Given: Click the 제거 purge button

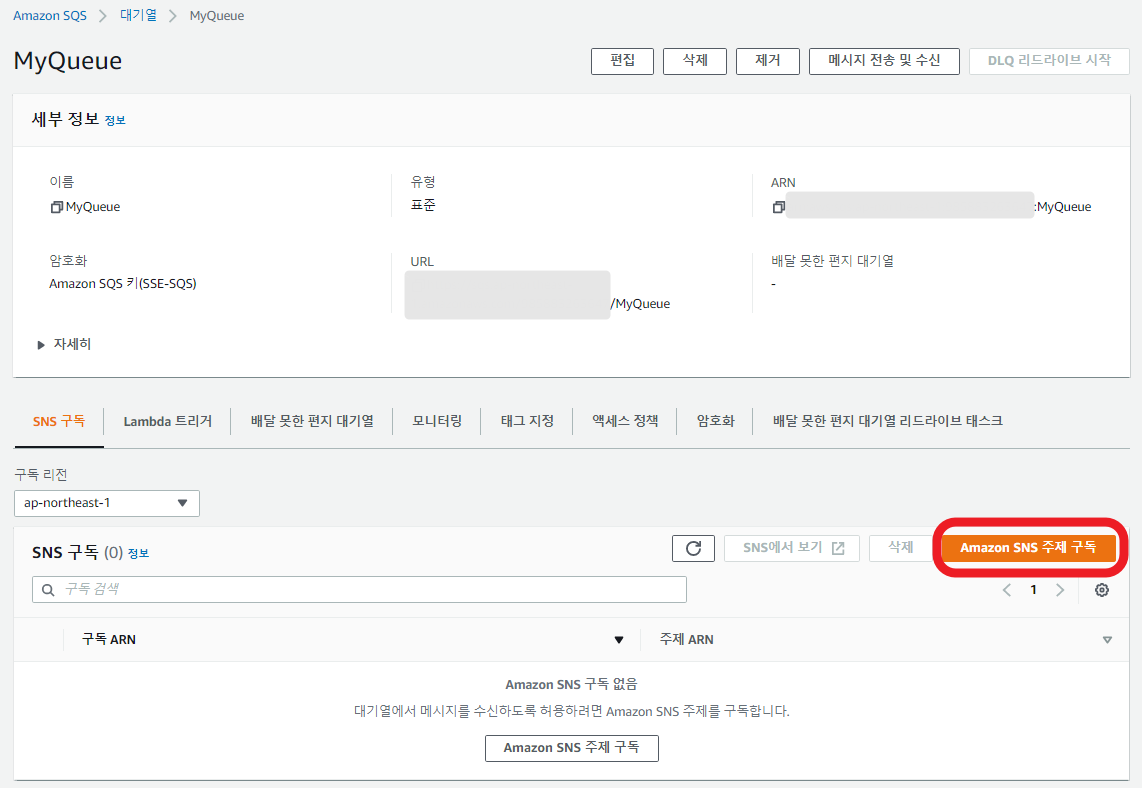Looking at the screenshot, I should 768,61.
